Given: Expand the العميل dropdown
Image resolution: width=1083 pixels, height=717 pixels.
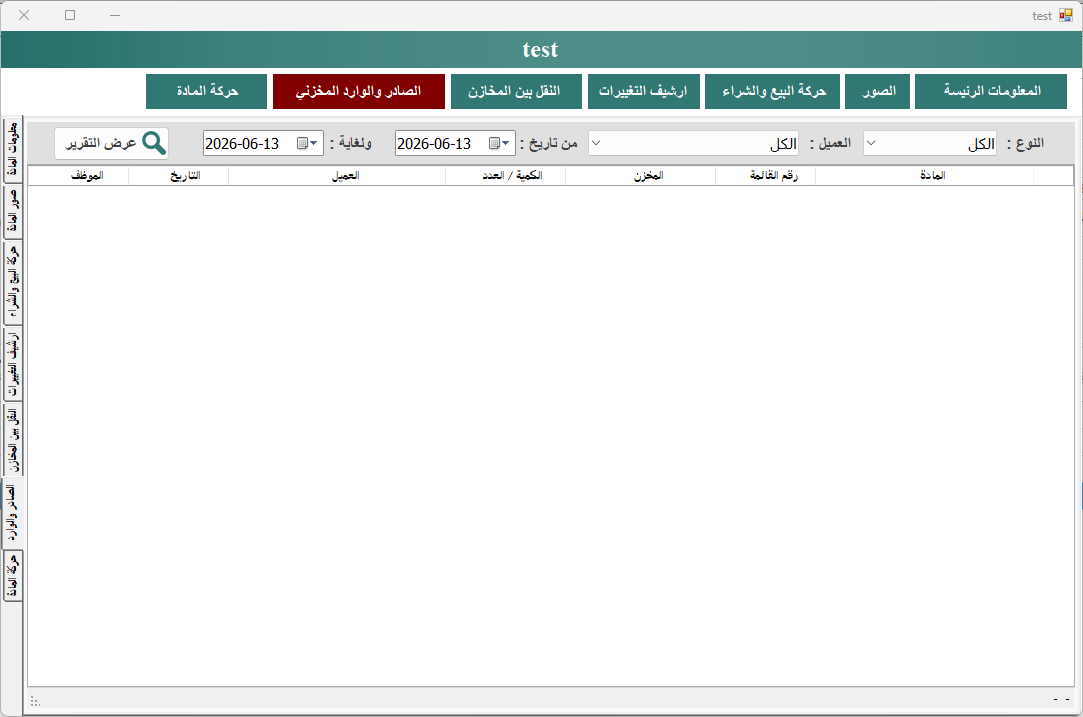Looking at the screenshot, I should (x=597, y=143).
